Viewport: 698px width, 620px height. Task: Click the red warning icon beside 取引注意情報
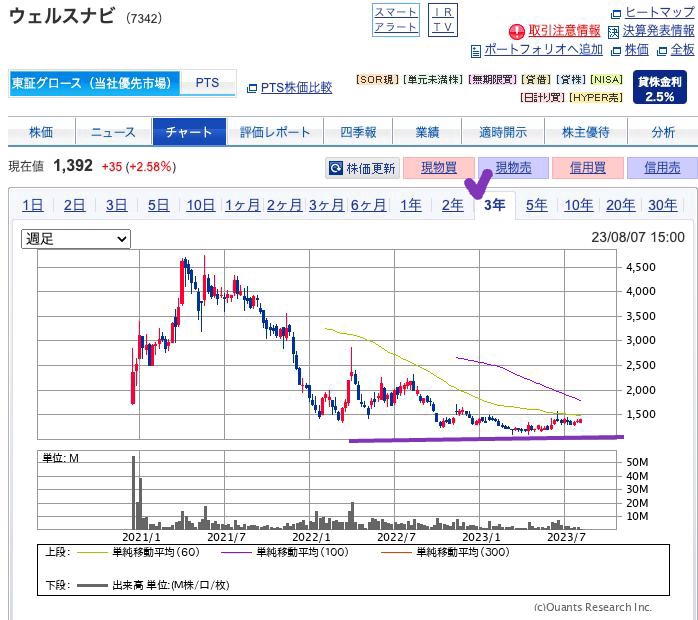516,32
